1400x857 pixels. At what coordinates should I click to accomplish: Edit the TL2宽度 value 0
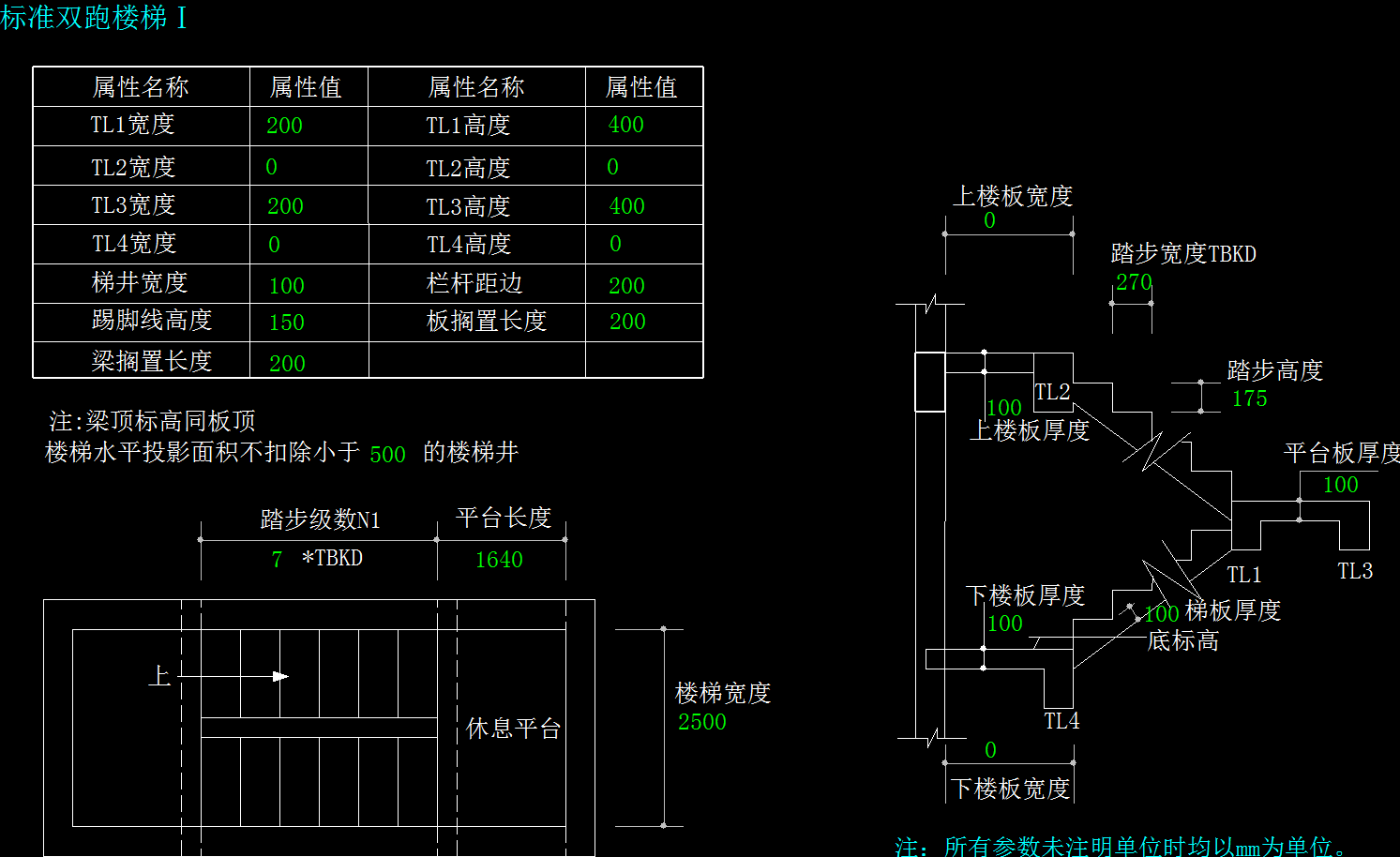tap(272, 167)
